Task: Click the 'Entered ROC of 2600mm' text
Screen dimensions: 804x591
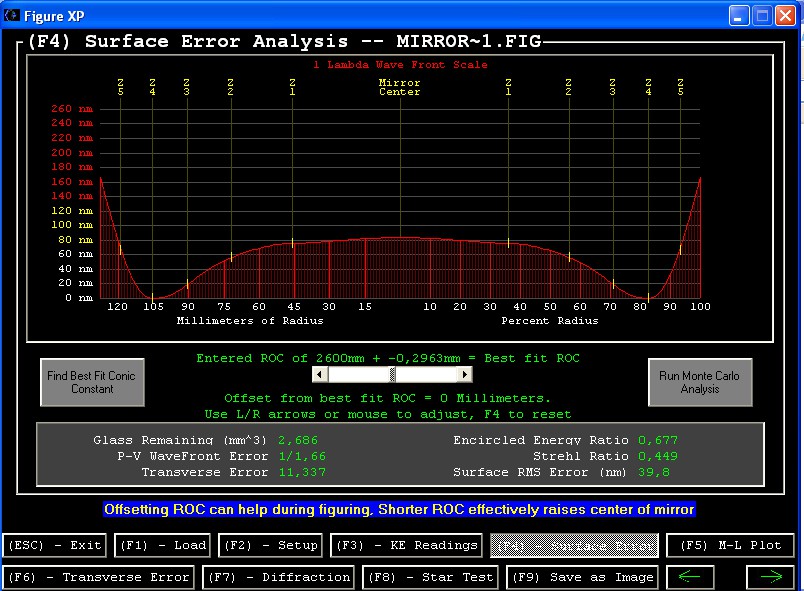Action: [x=388, y=358]
